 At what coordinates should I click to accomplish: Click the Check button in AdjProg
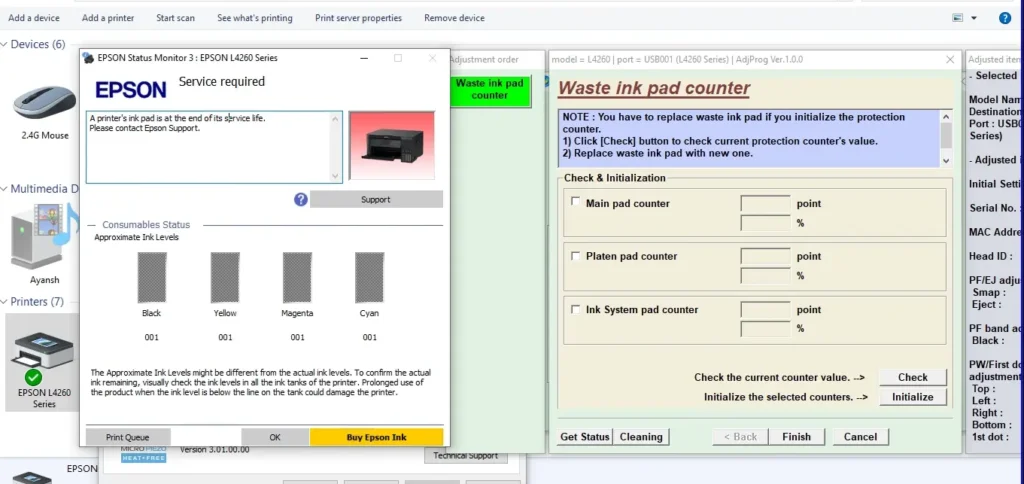[912, 377]
